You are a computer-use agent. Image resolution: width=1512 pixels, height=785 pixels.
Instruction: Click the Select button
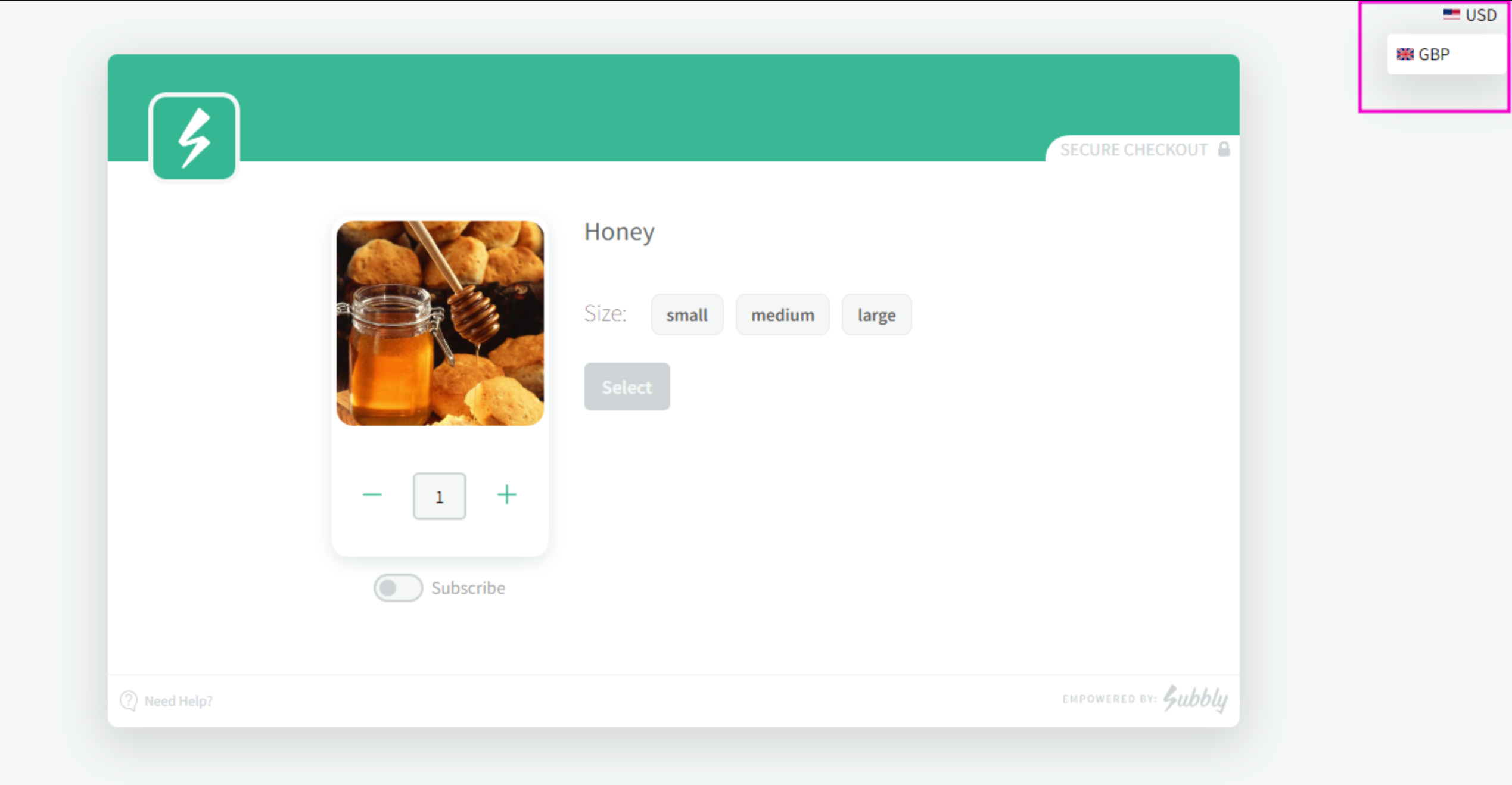pyautogui.click(x=627, y=387)
